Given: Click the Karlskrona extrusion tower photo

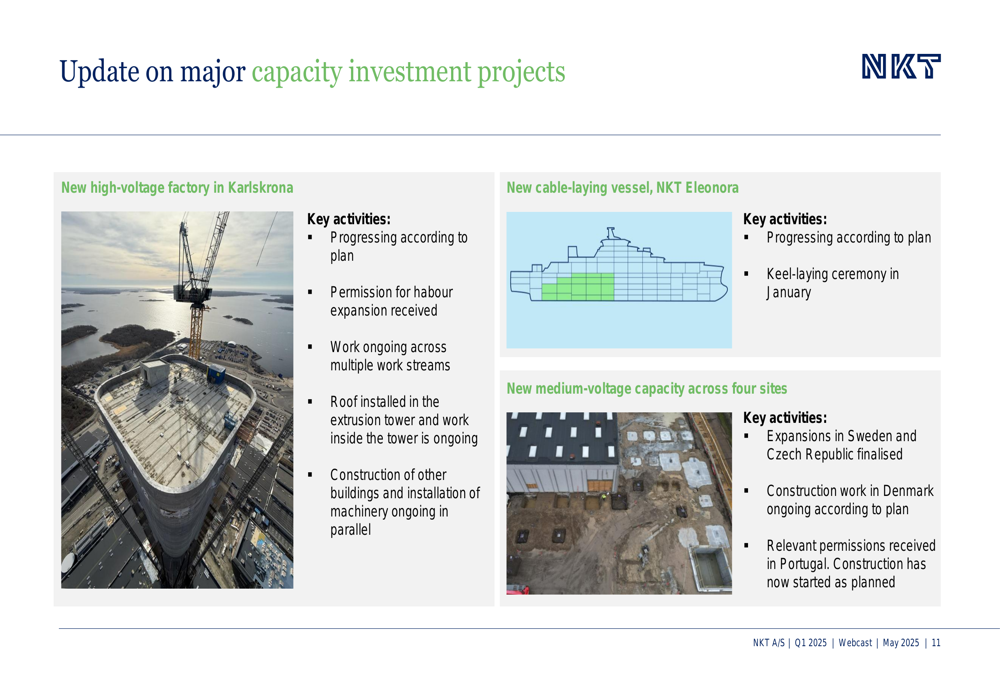Looking at the screenshot, I should coord(177,400).
